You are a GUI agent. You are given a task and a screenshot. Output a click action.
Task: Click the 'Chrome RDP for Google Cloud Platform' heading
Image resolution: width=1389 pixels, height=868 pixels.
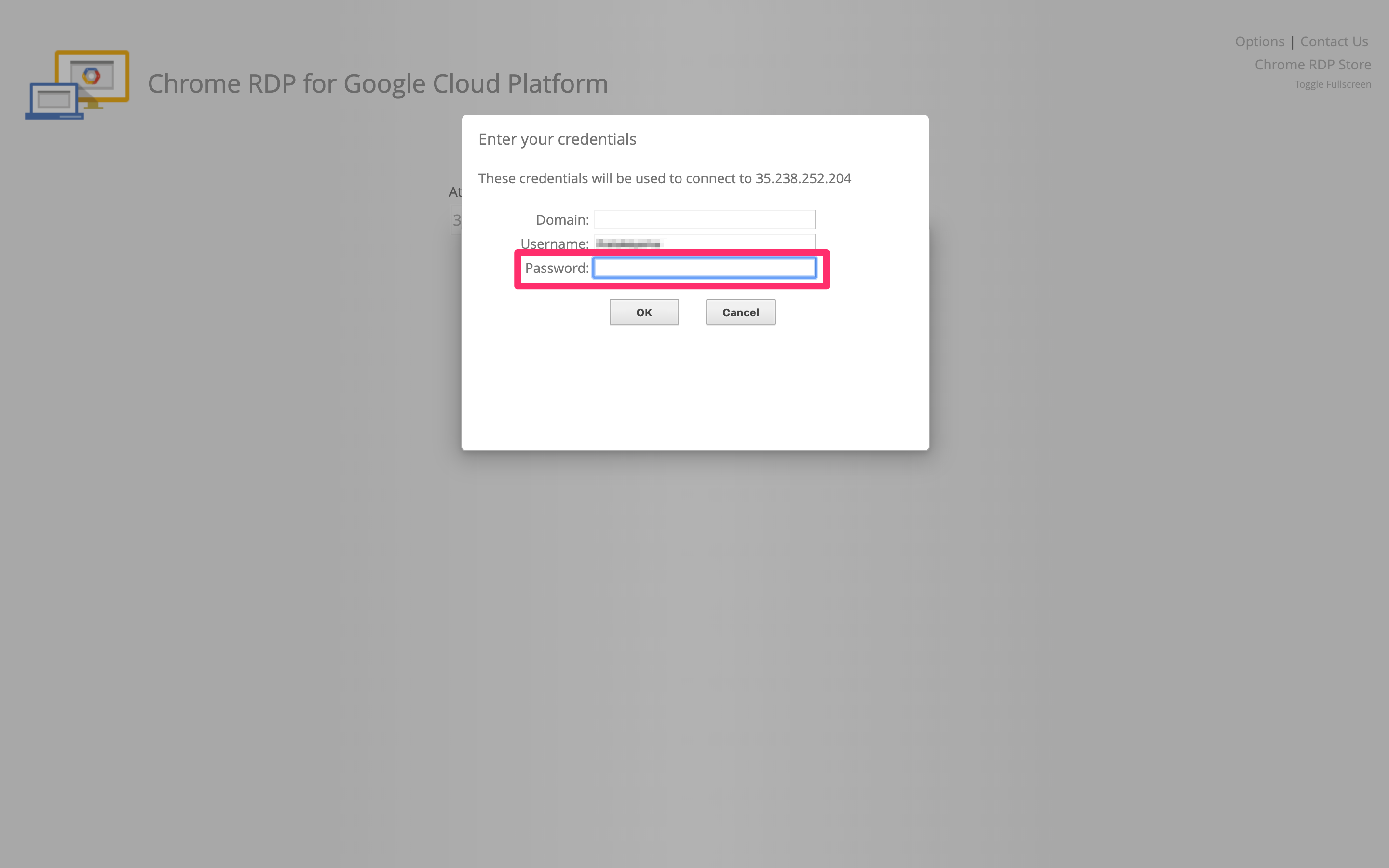[377, 84]
